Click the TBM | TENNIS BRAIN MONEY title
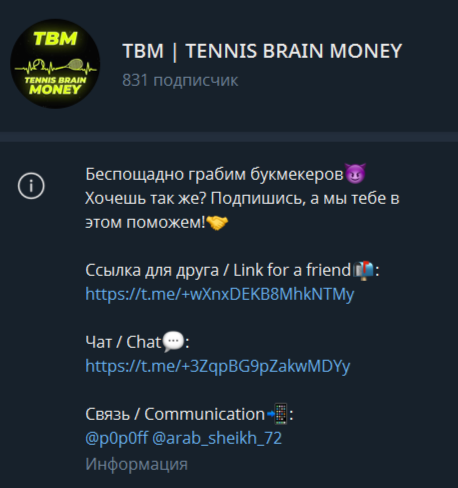 click(x=262, y=51)
